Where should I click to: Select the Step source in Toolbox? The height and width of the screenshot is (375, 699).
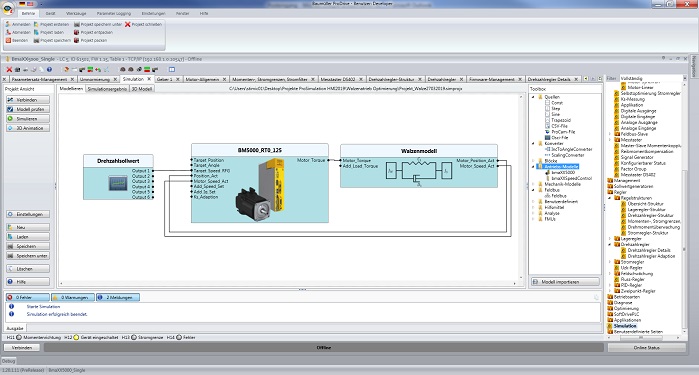(552, 109)
